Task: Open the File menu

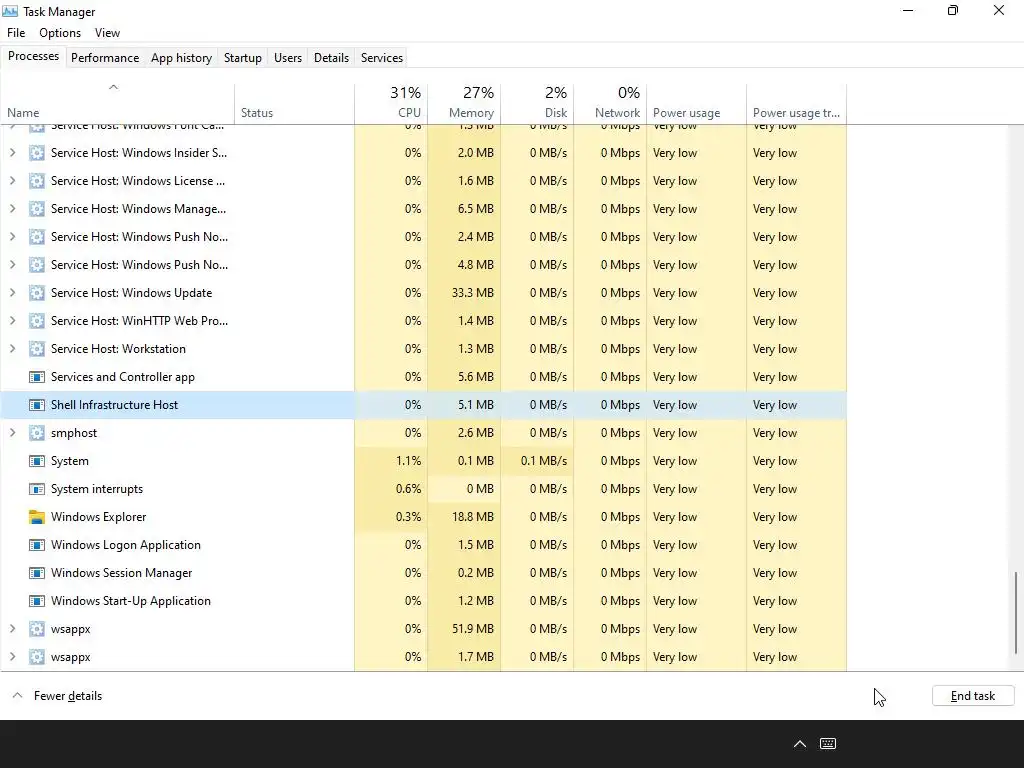Action: [16, 33]
